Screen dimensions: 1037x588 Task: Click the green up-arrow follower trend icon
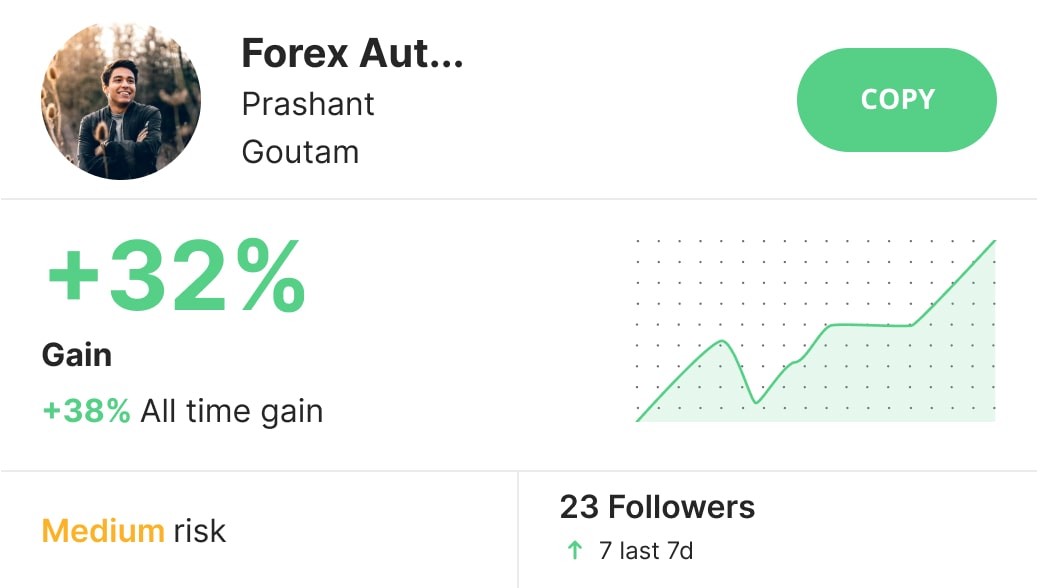coord(574,550)
